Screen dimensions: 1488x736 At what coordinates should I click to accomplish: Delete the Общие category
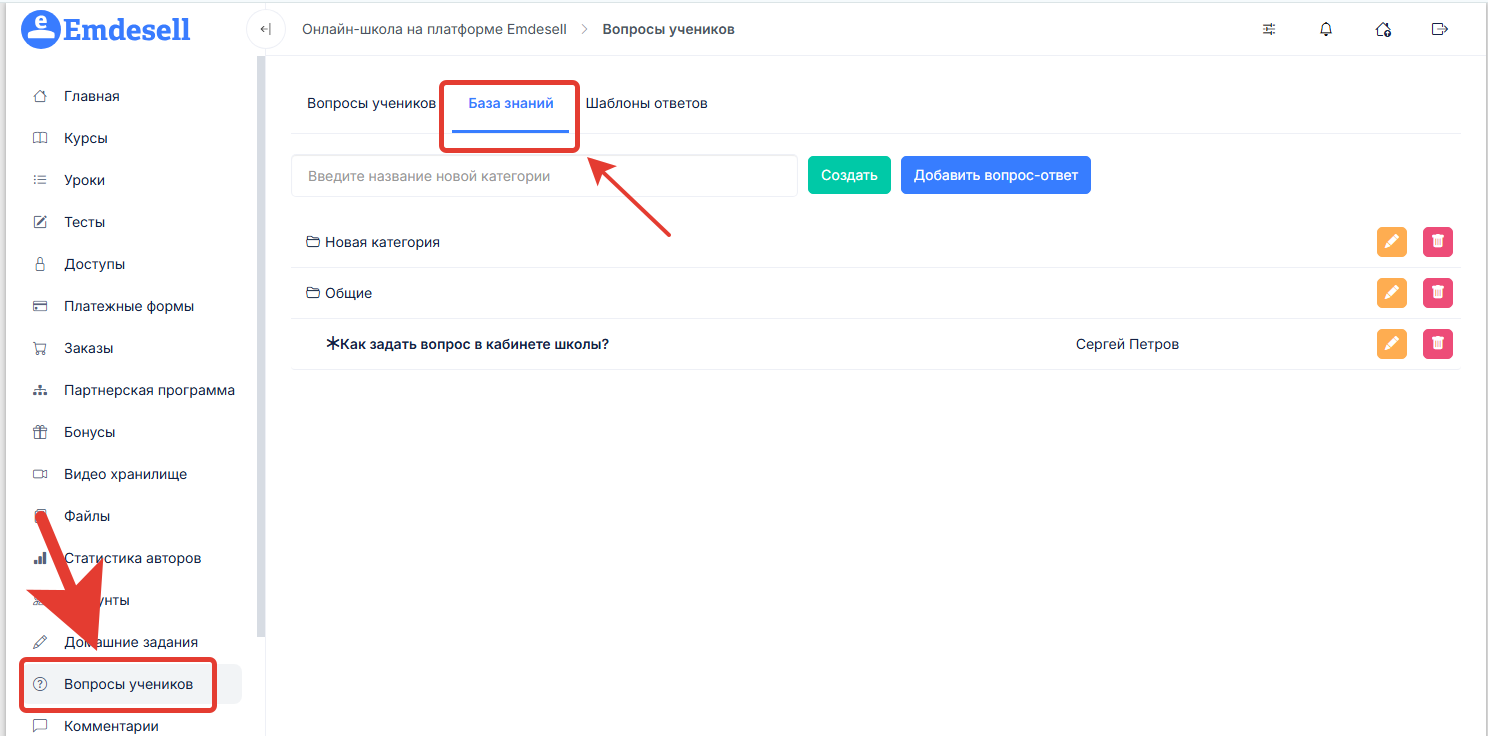point(1437,293)
